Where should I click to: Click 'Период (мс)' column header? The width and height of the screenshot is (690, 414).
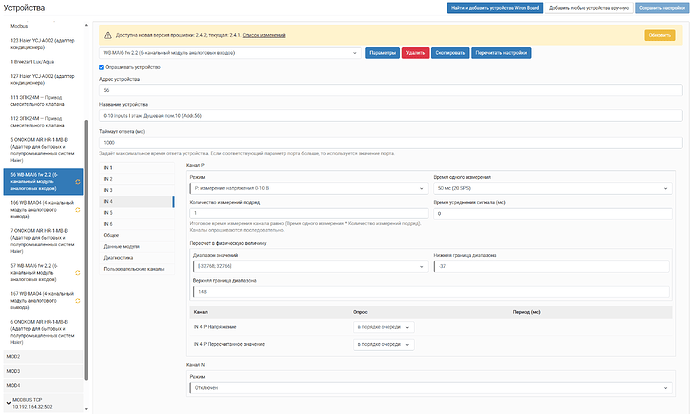526,312
